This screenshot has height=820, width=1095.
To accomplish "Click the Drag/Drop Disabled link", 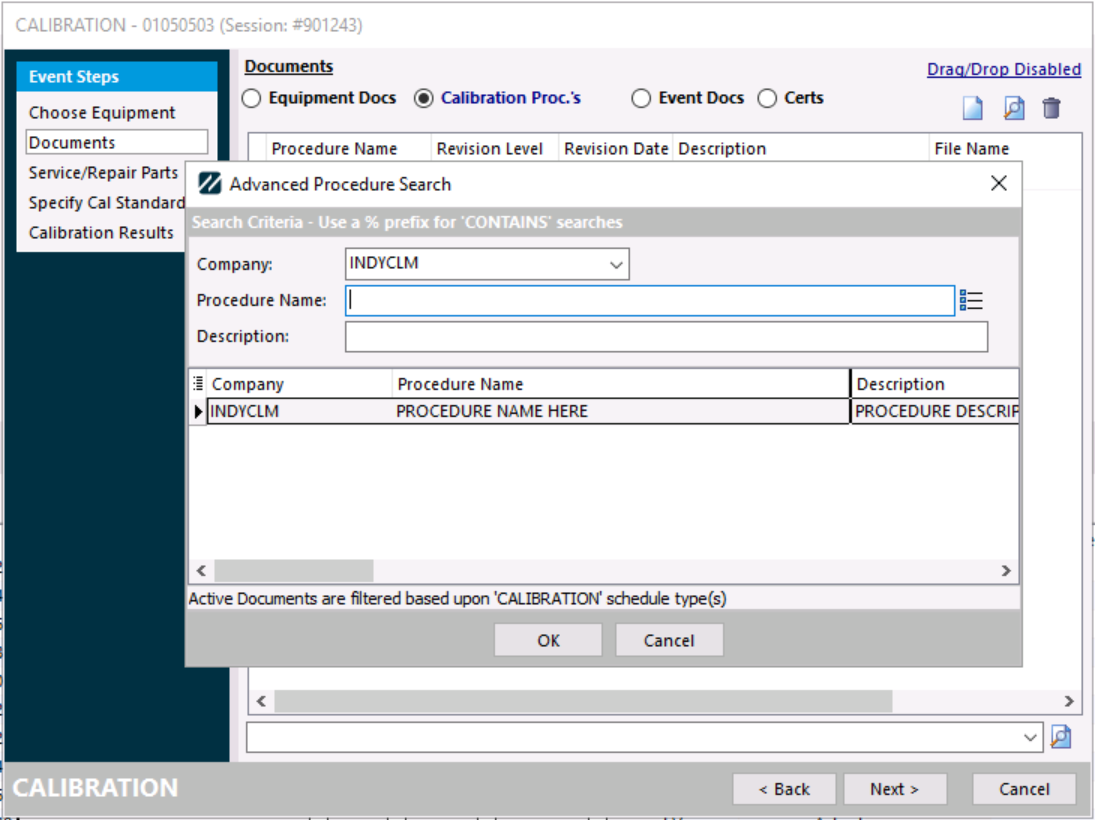I will click(1003, 69).
